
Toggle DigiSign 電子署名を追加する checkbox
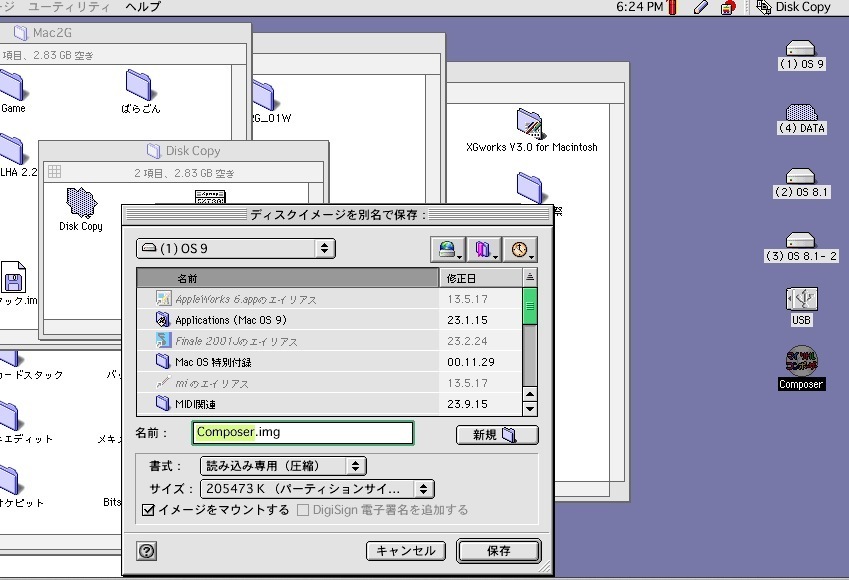click(303, 510)
